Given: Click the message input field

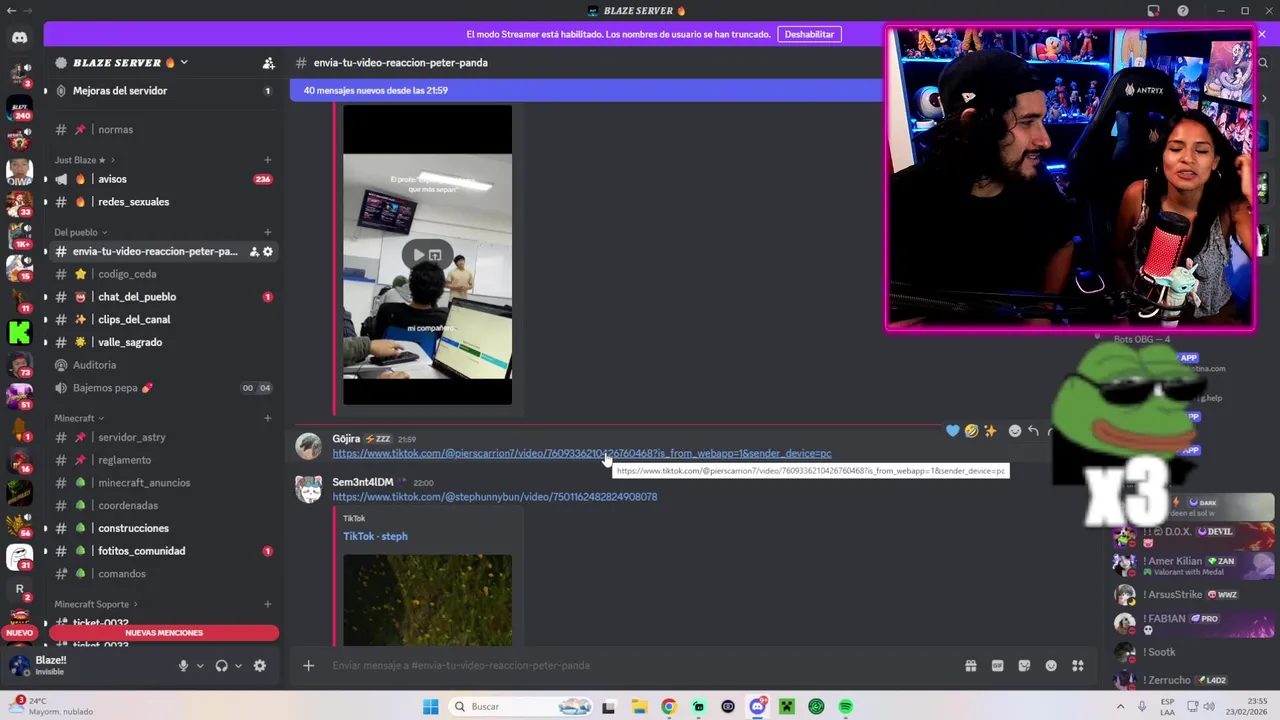Looking at the screenshot, I should 640,666.
